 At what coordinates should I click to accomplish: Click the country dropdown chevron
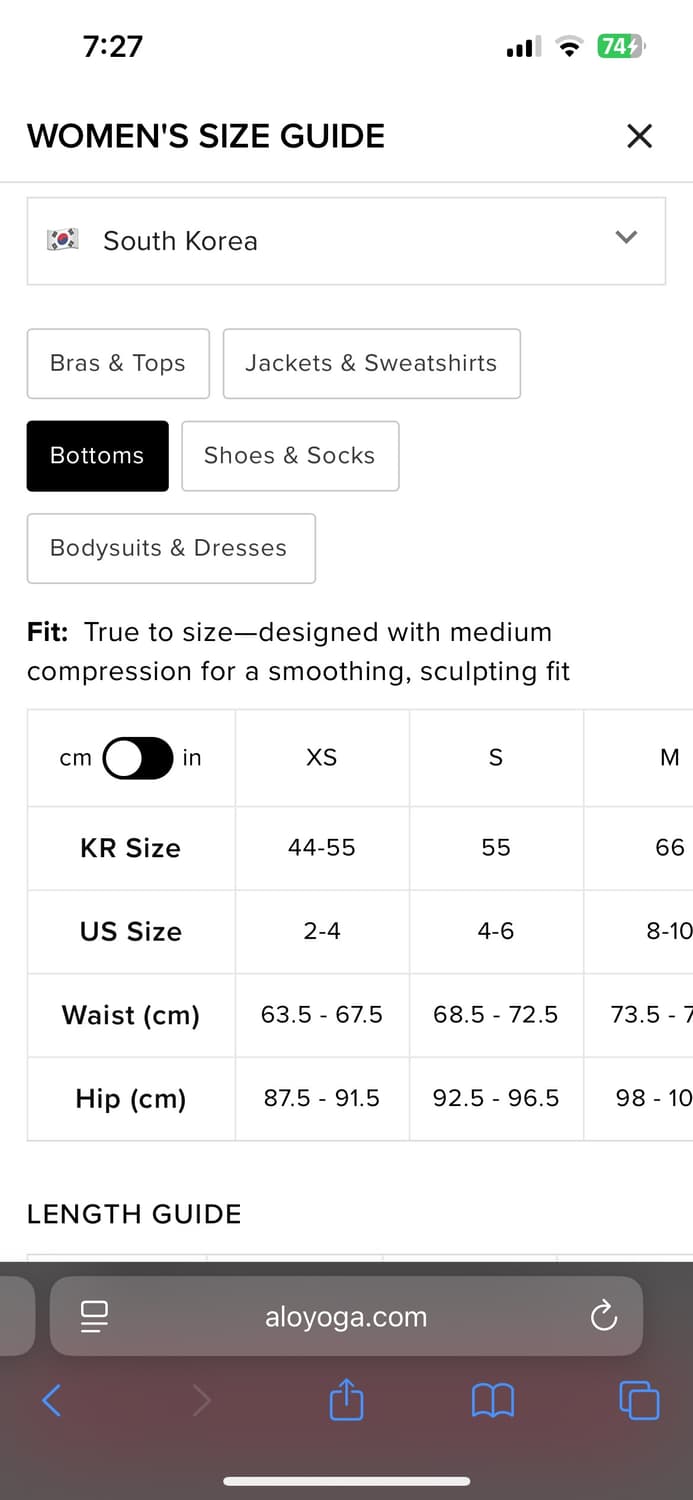626,238
